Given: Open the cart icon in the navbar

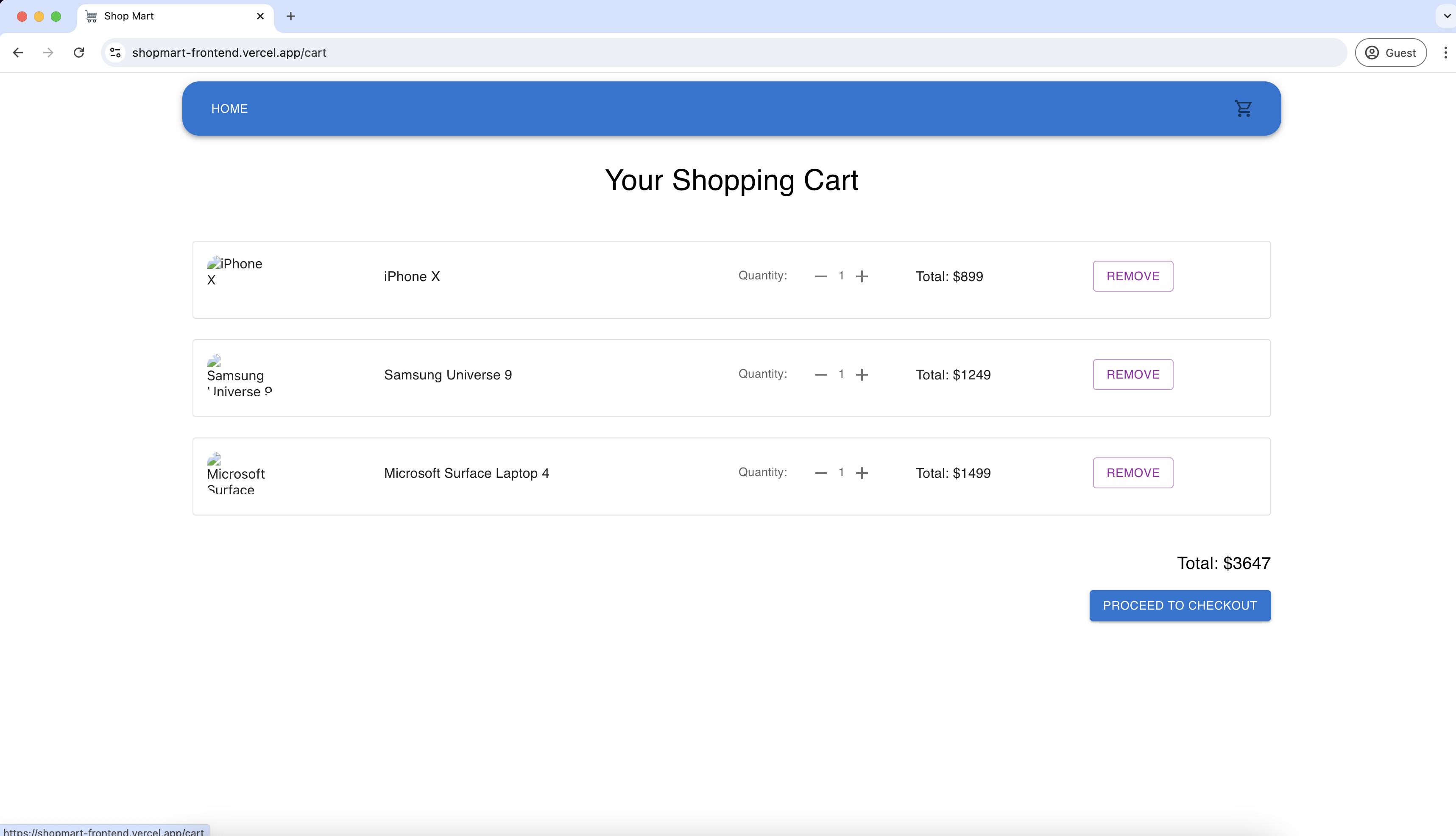Looking at the screenshot, I should 1243,109.
